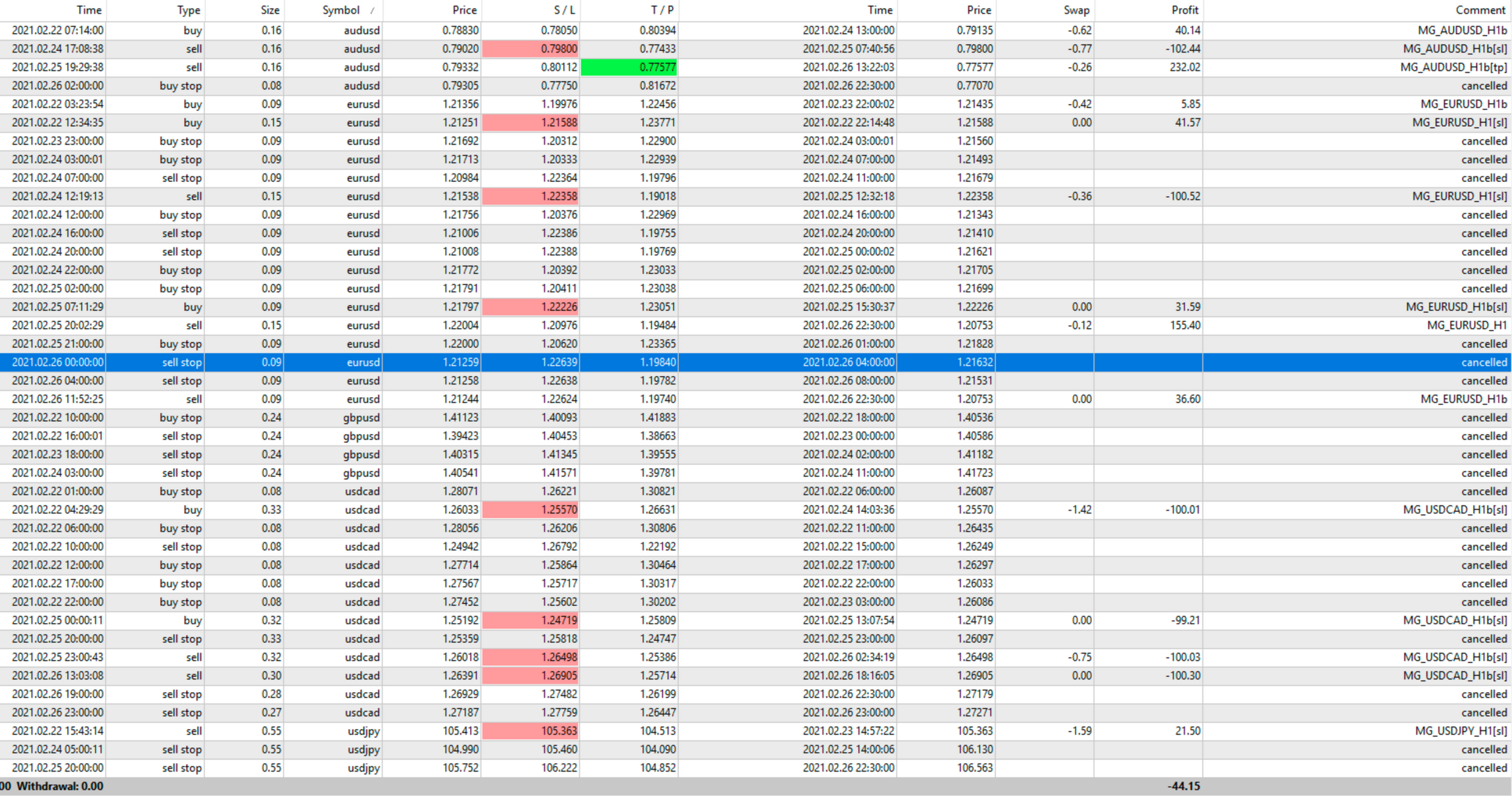This screenshot has height=796, width=1512.
Task: Click the T / P column header
Action: click(x=661, y=10)
